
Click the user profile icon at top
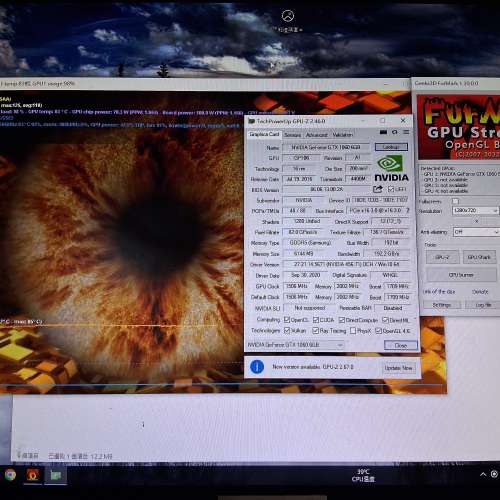[x=288, y=15]
